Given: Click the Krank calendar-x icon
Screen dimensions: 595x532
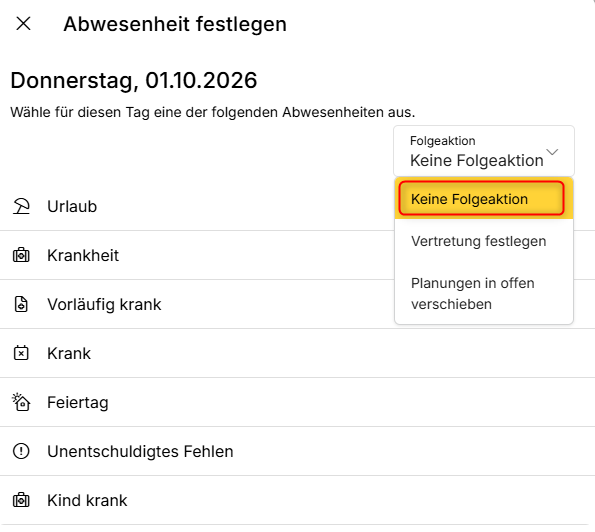Looking at the screenshot, I should [x=21, y=353].
